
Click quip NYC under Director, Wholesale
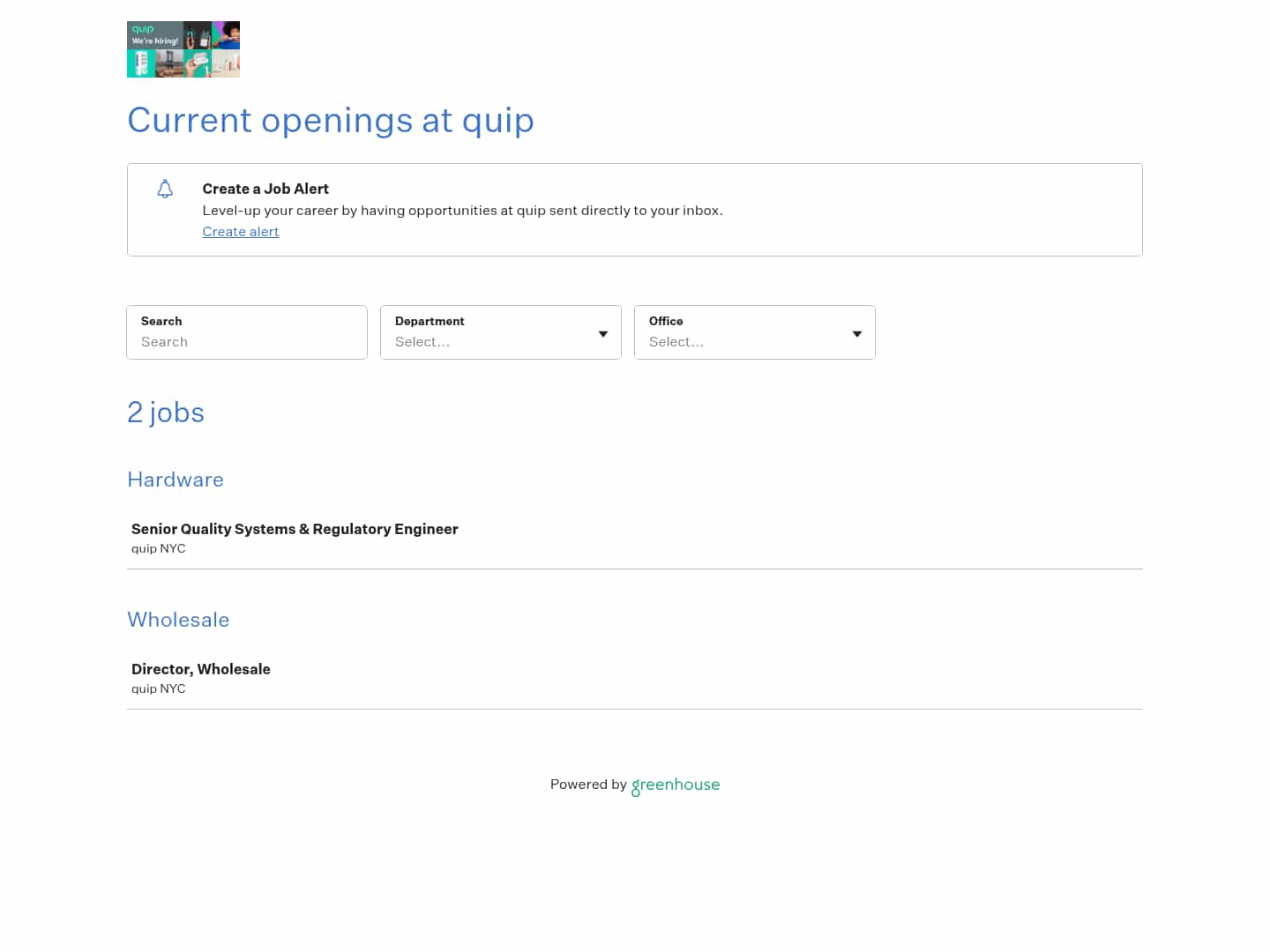pyautogui.click(x=158, y=688)
